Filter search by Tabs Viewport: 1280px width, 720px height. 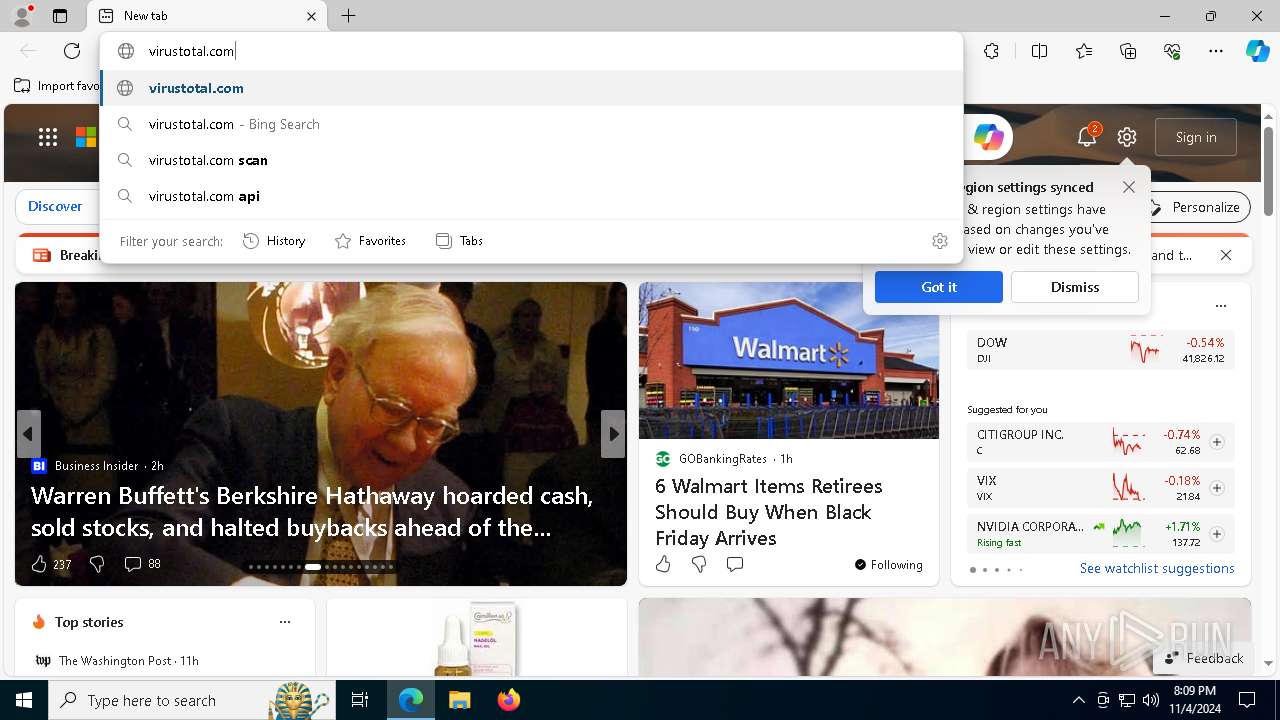click(x=459, y=241)
